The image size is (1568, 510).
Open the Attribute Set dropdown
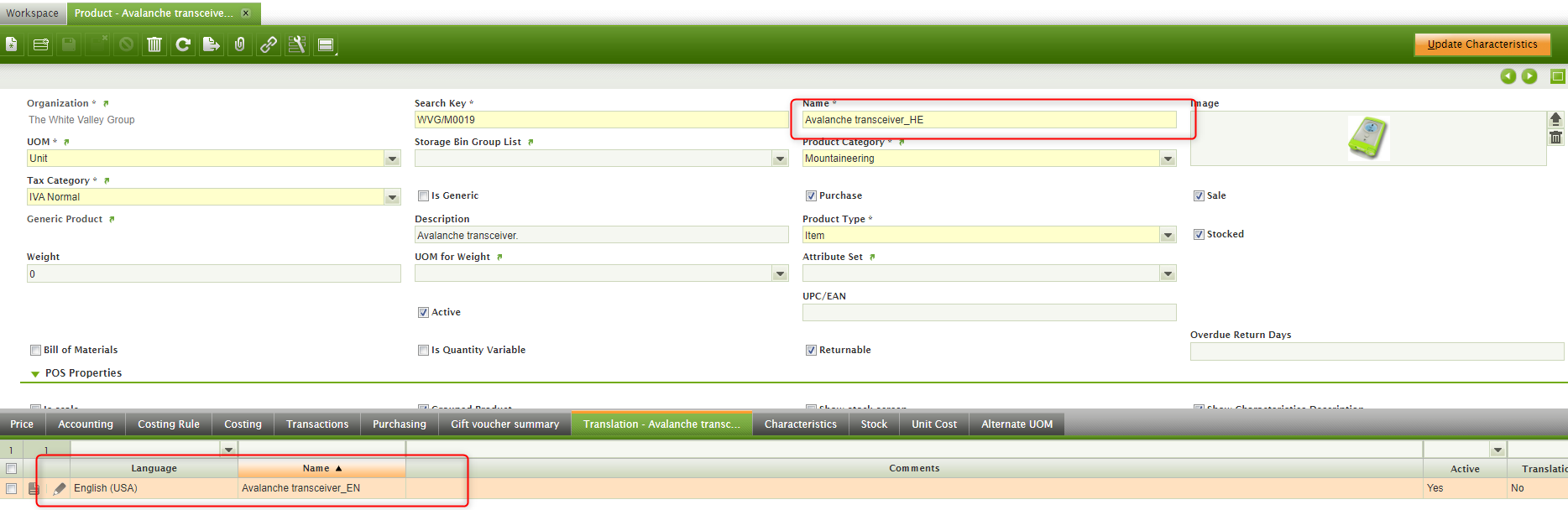click(x=1168, y=273)
